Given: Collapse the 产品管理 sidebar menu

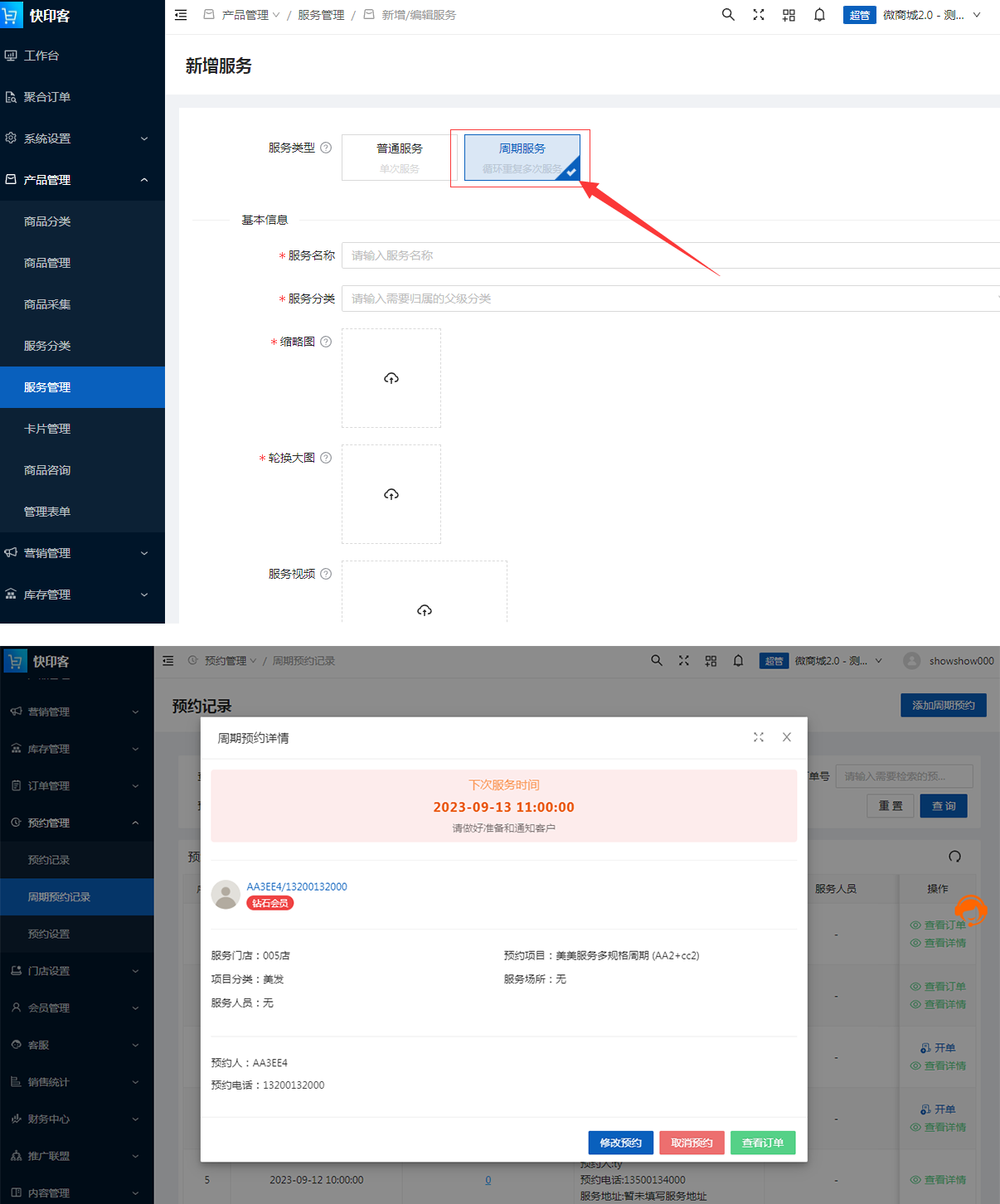Looking at the screenshot, I should pyautogui.click(x=82, y=180).
